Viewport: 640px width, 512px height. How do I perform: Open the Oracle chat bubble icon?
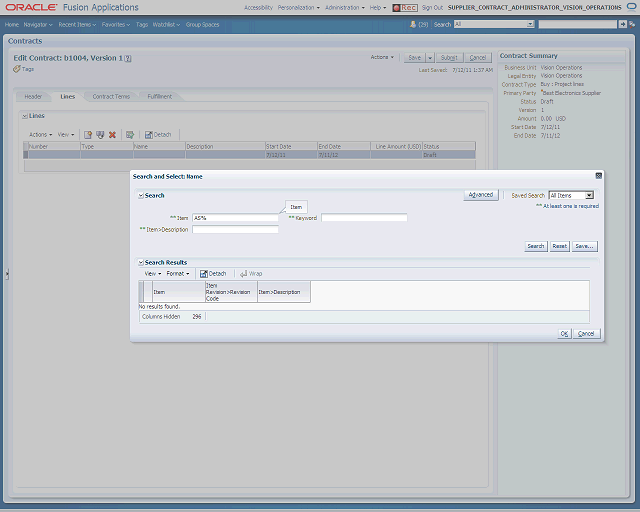tap(631, 7)
